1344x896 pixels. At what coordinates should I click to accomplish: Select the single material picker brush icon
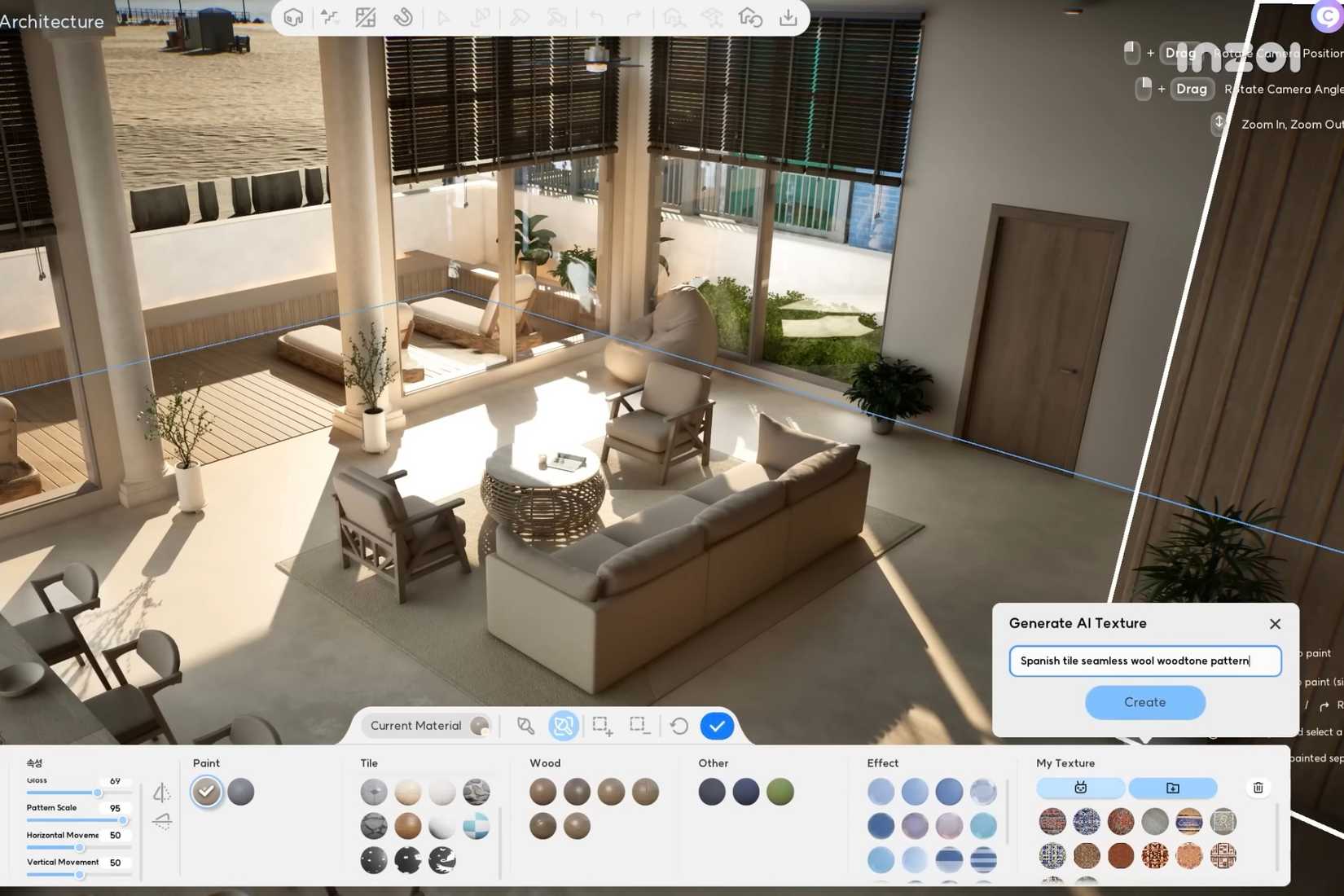point(525,725)
